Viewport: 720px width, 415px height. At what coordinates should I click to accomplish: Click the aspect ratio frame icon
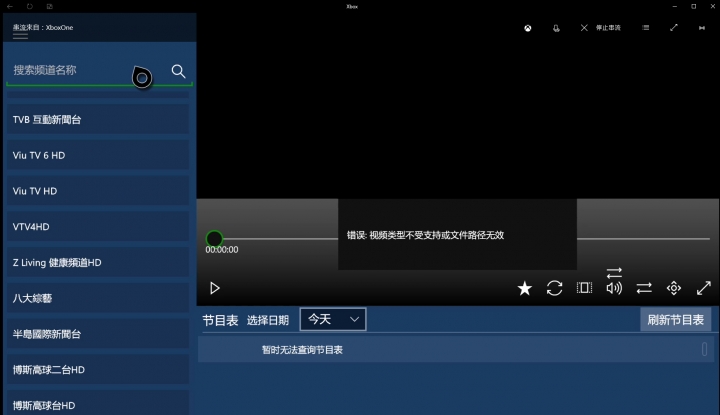click(x=584, y=288)
